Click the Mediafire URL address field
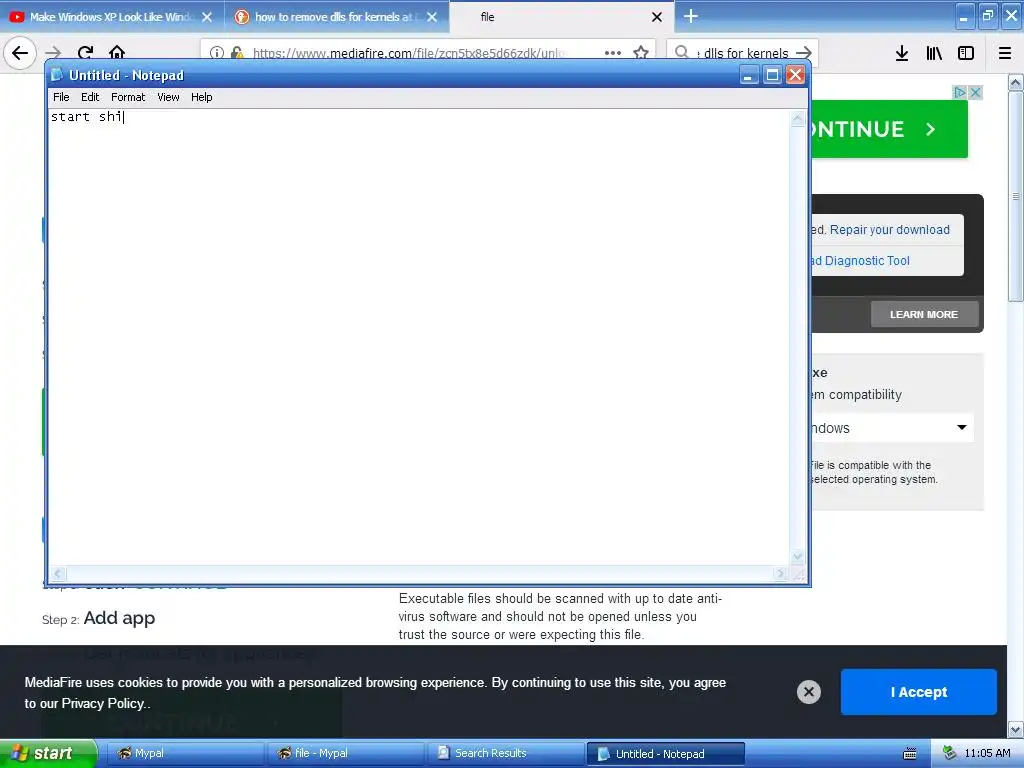 [x=409, y=53]
